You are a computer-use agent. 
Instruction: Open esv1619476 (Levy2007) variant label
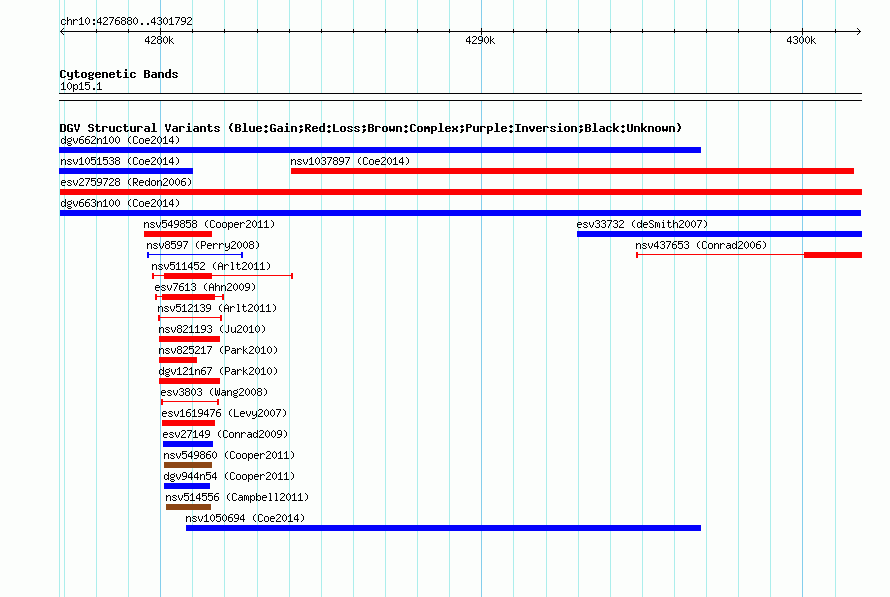coord(224,413)
